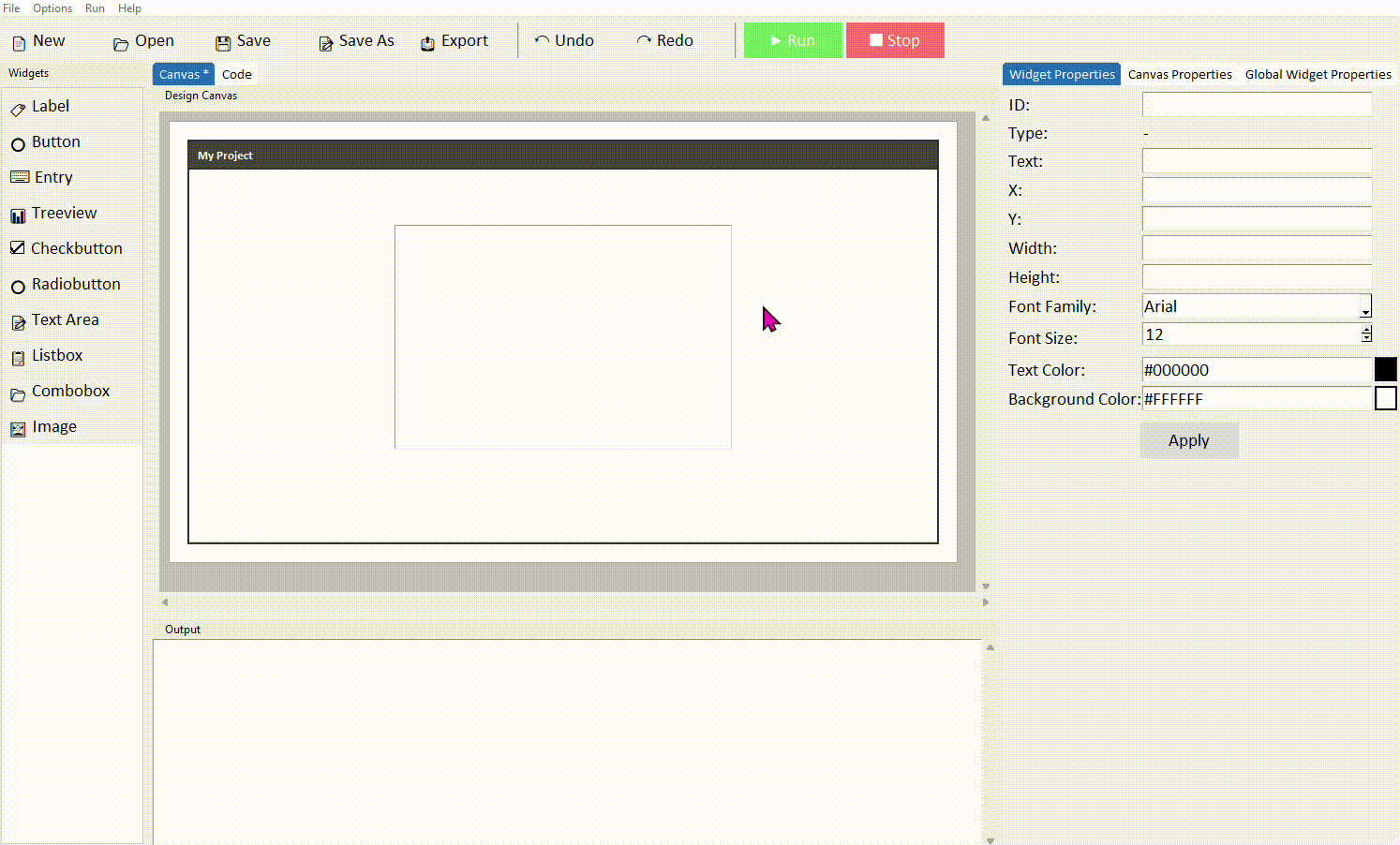Open the black Text Color swatch

[x=1386, y=369]
